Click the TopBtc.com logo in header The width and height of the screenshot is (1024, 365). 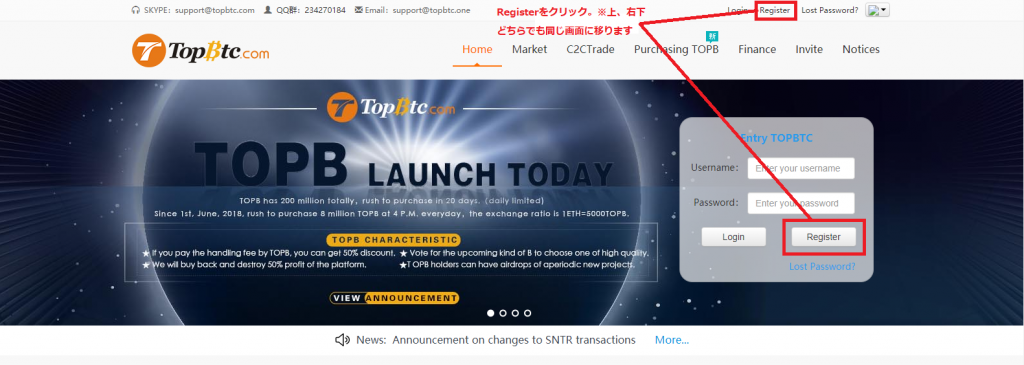point(200,50)
